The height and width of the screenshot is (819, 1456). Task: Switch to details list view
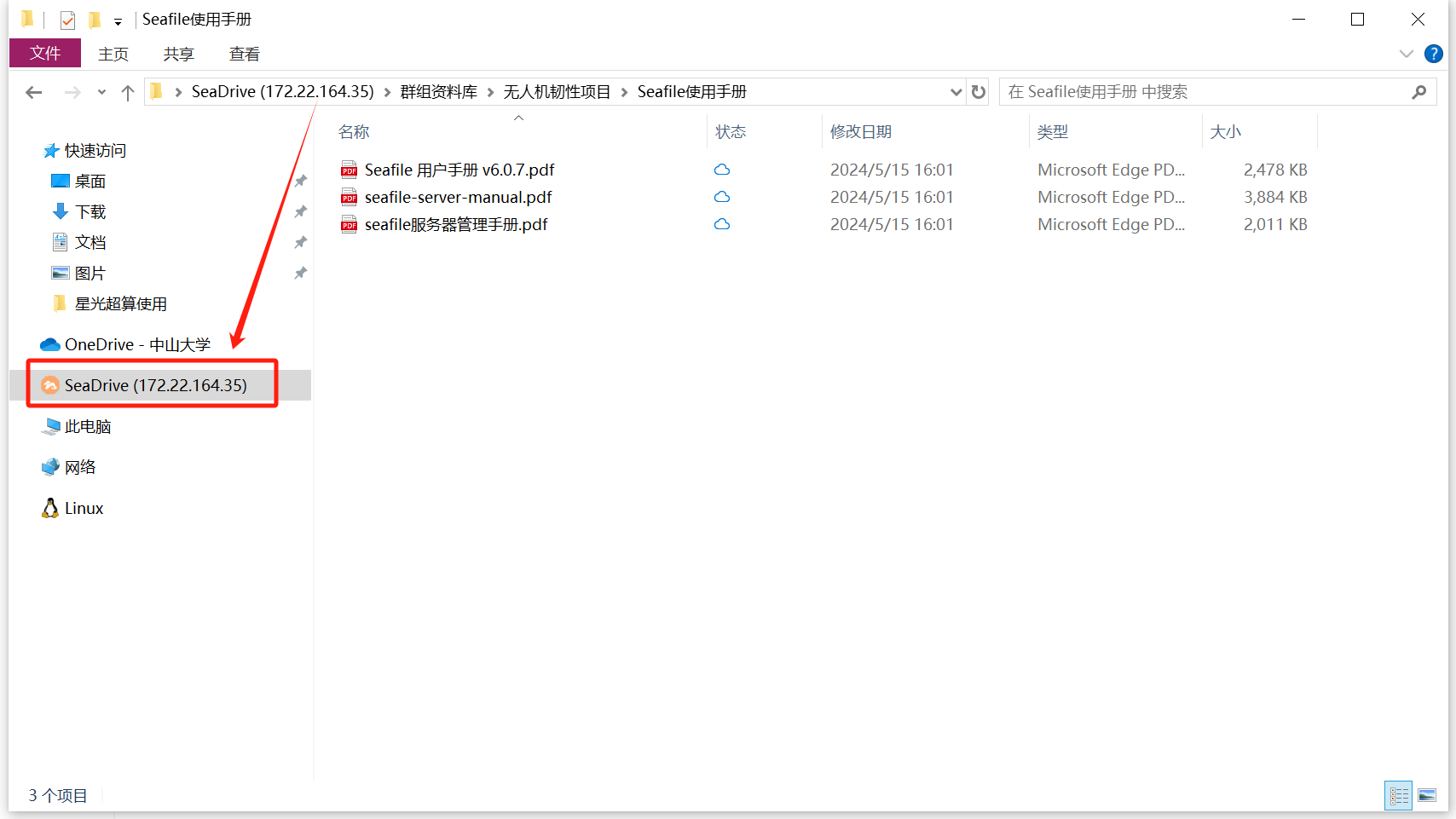(x=1399, y=795)
